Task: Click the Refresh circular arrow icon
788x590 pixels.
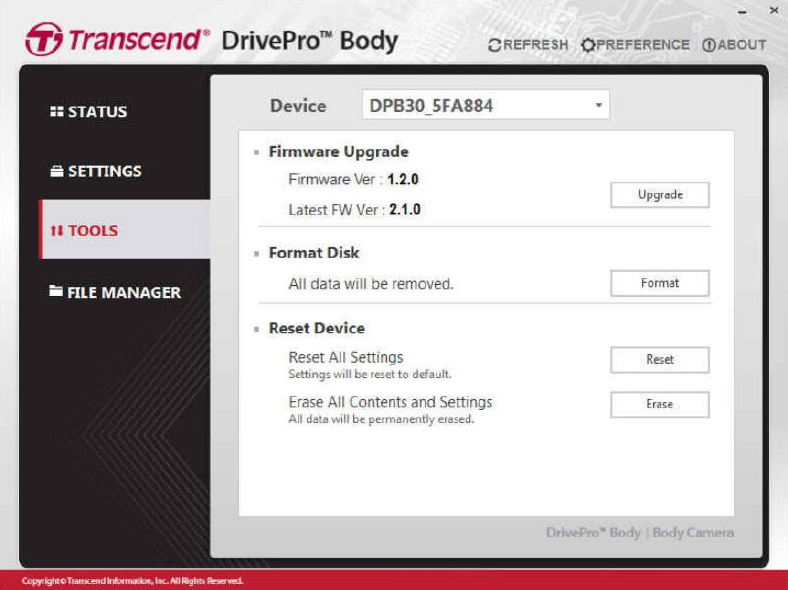Action: coord(495,45)
